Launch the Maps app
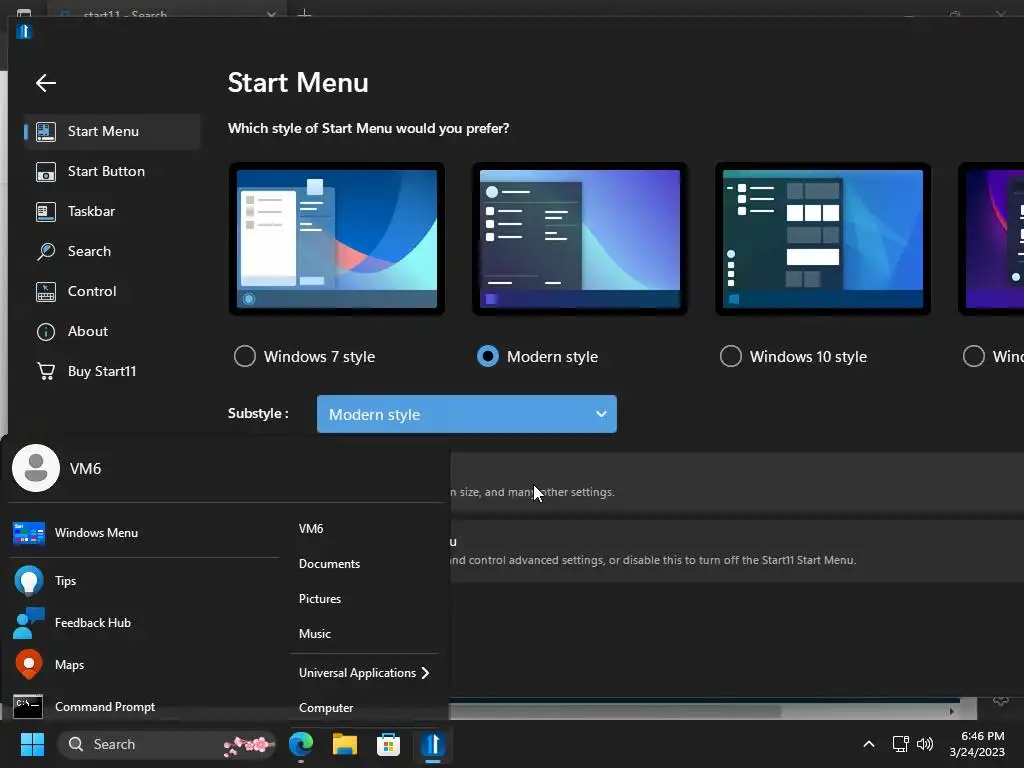The width and height of the screenshot is (1024, 768). [145, 664]
